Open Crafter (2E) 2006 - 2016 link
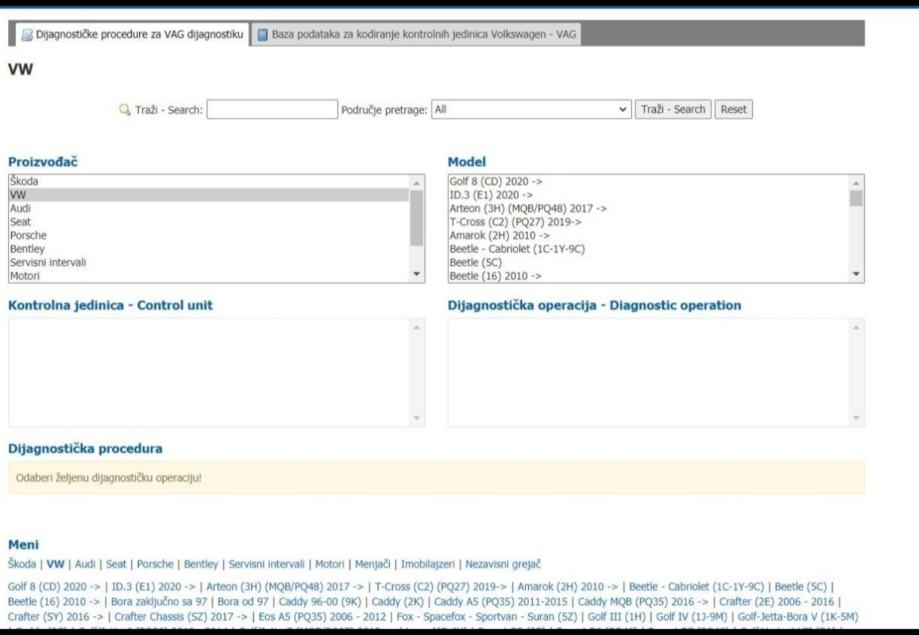 [777, 602]
